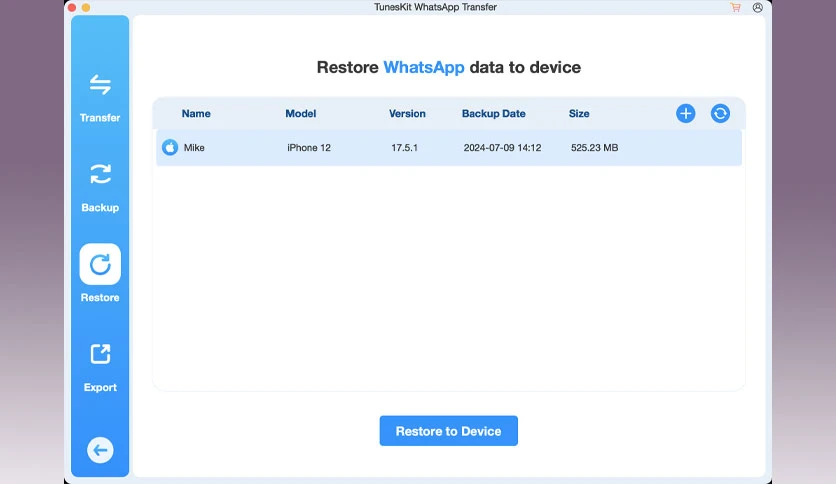Click the Version column header
The image size is (836, 484).
pos(407,114)
